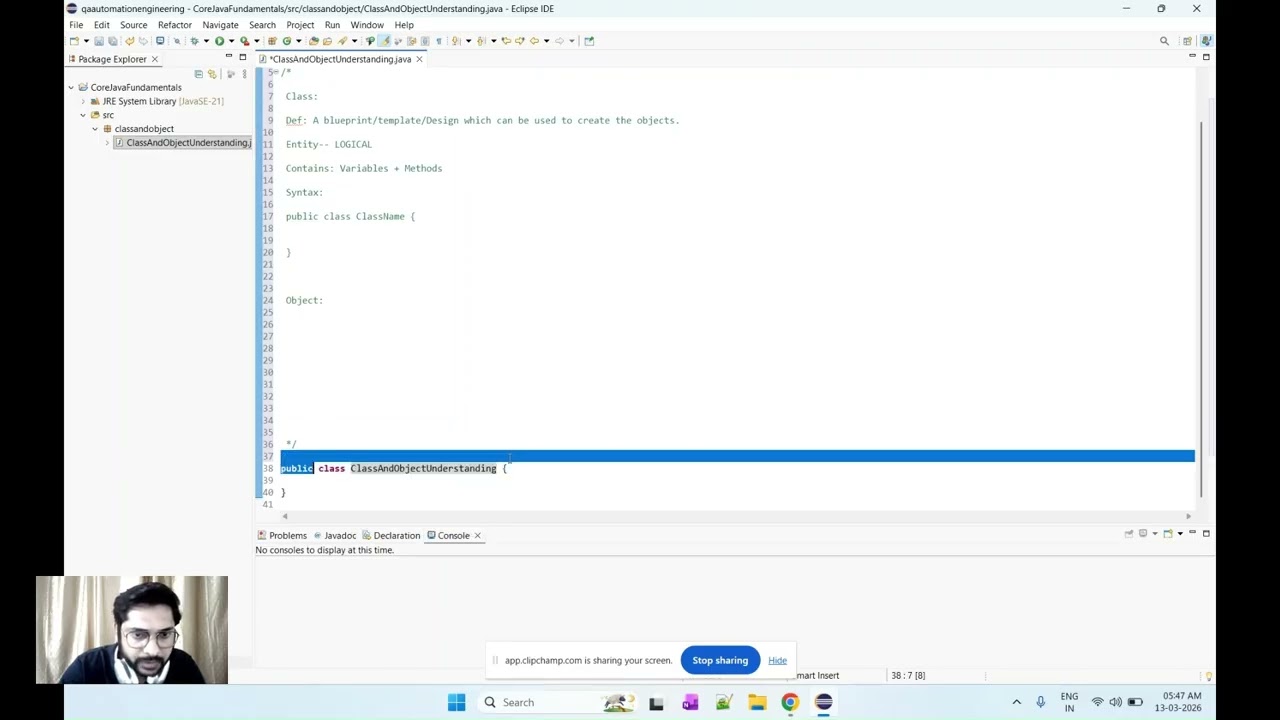1280x720 pixels.
Task: Click the Run Last Tool coverage icon
Action: [244, 41]
